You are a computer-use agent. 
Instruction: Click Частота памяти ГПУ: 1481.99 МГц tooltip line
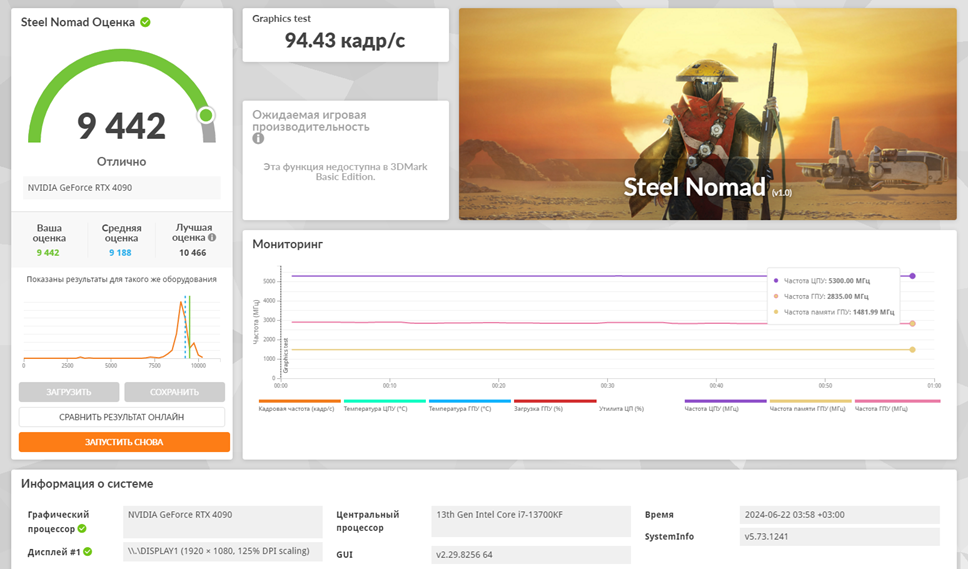point(834,312)
